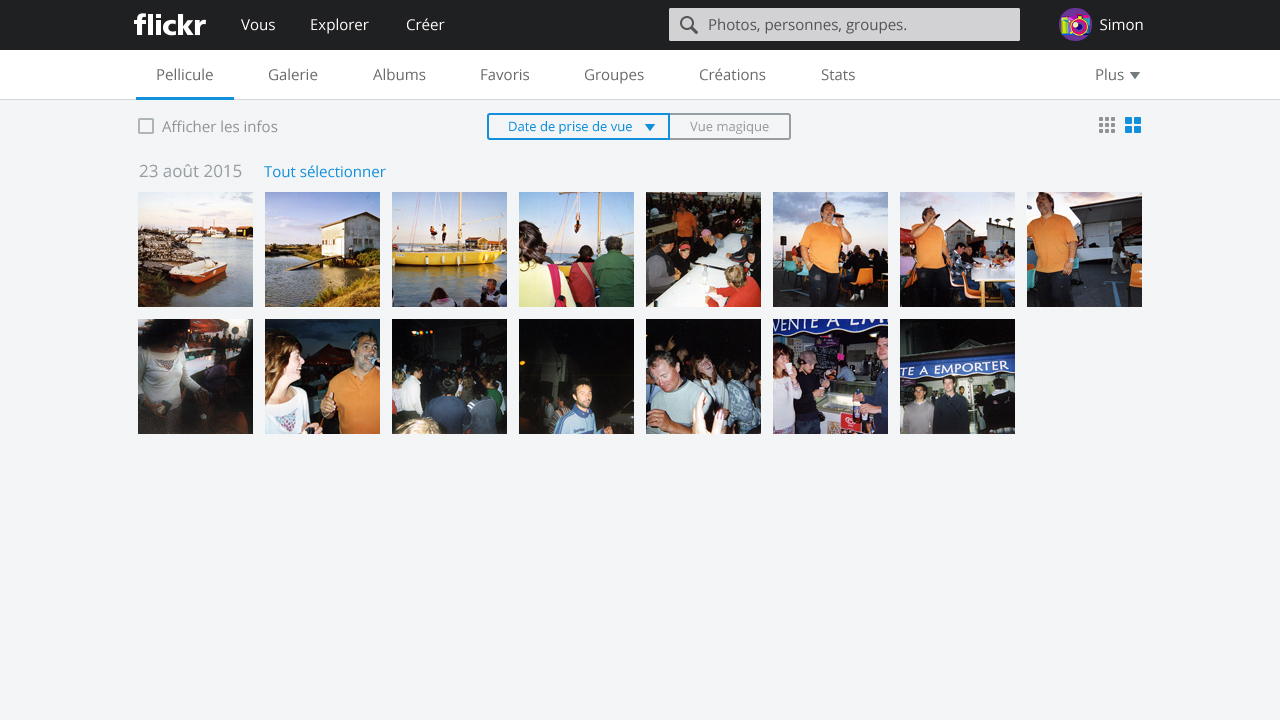Click the 23 août 2015 date heading
Viewport: 1280px width, 720px height.
190,171
